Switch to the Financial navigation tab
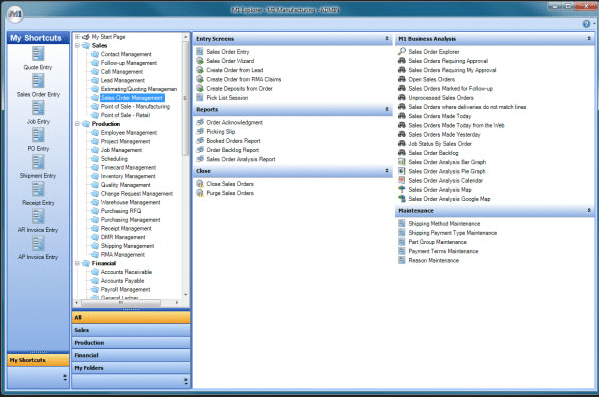The height and width of the screenshot is (397, 599). tap(131, 355)
